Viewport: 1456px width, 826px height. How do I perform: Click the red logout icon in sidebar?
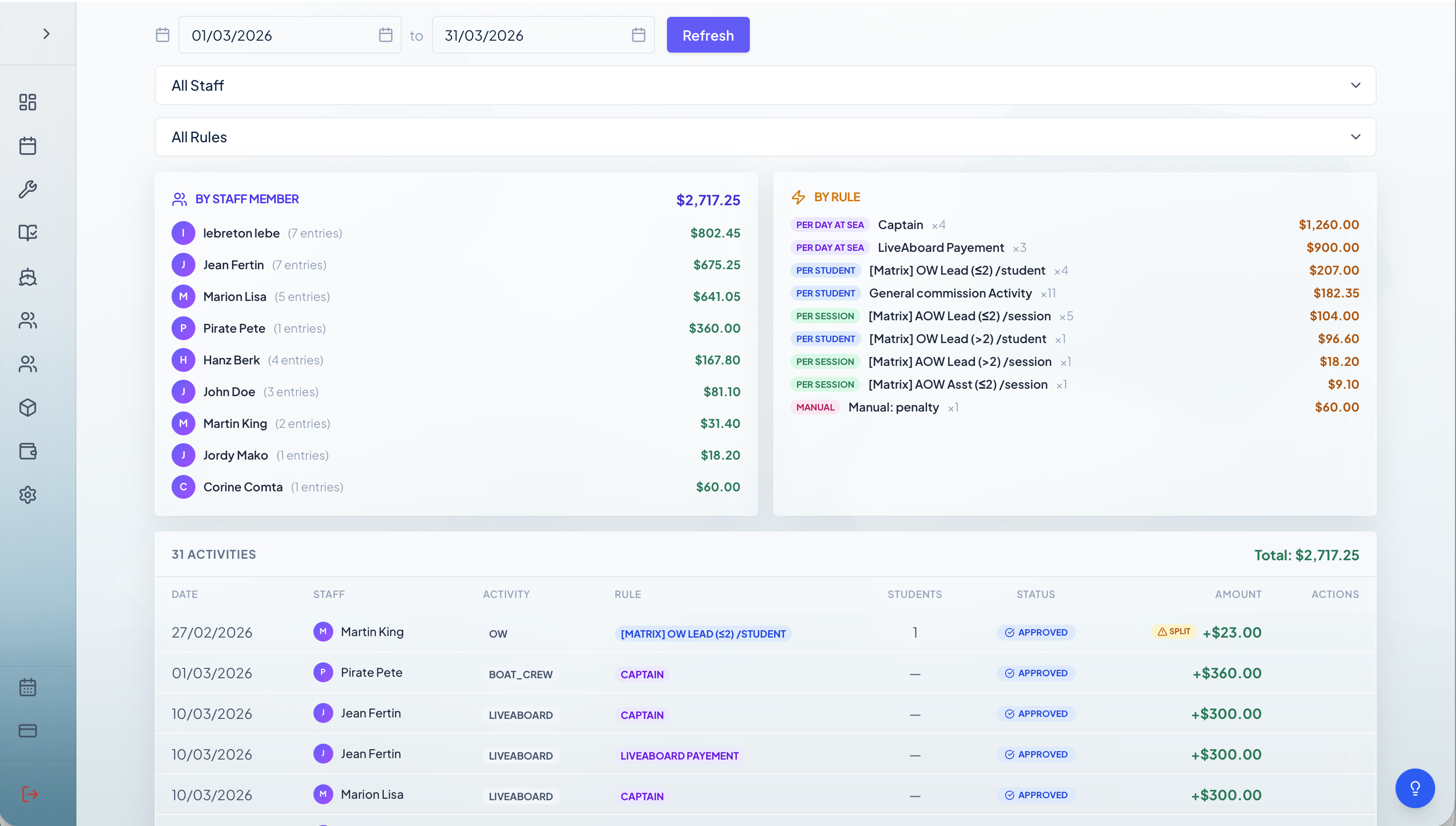tap(29, 794)
